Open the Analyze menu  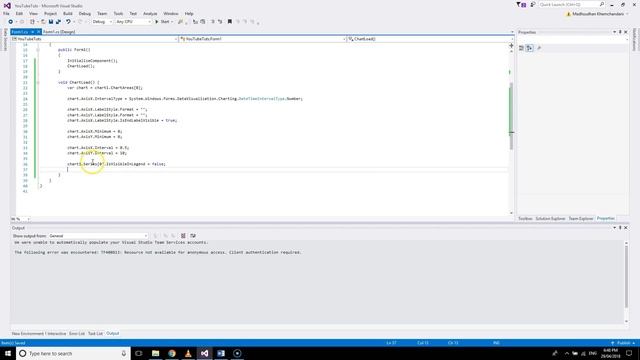(x=150, y=13)
